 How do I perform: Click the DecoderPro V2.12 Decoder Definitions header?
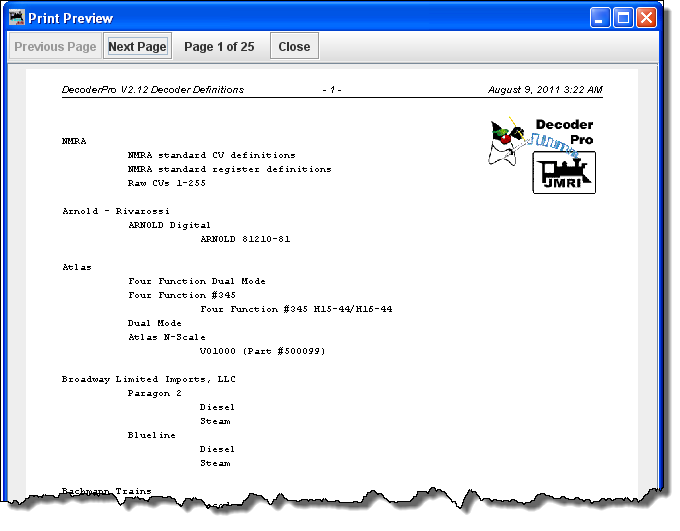click(153, 90)
